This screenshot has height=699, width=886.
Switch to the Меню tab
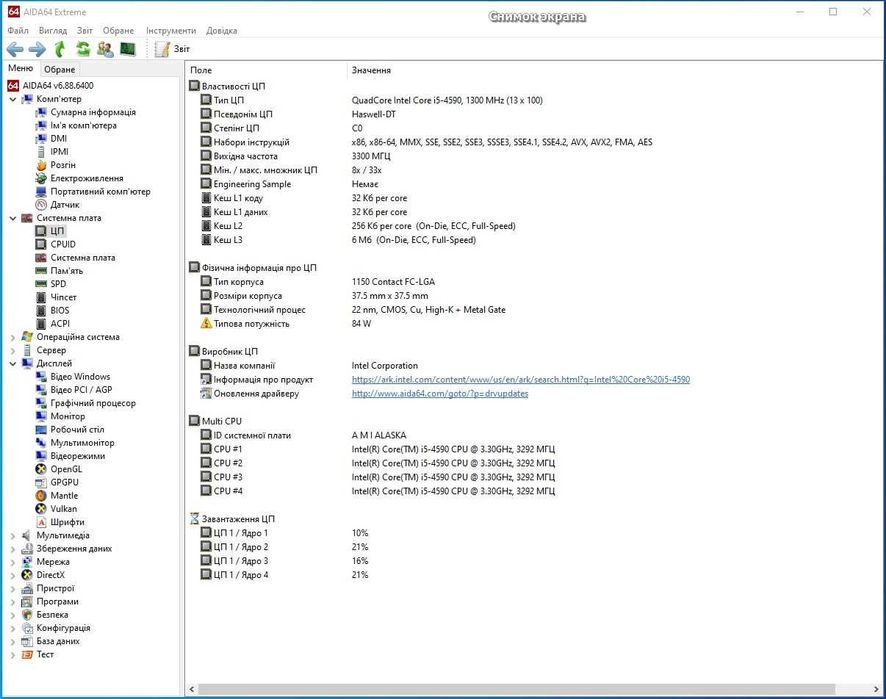[20, 68]
